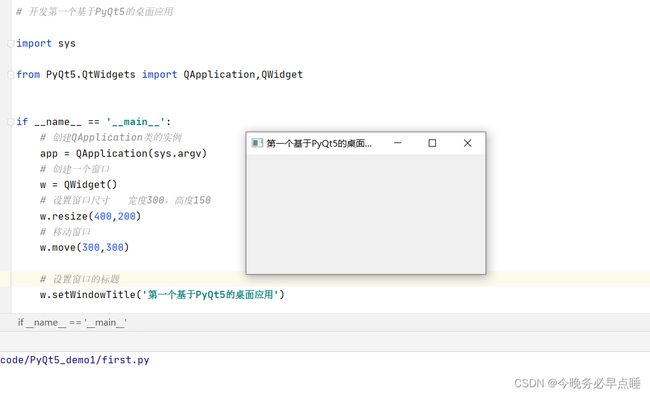Maximize the PyQt5 demo window

click(x=432, y=143)
